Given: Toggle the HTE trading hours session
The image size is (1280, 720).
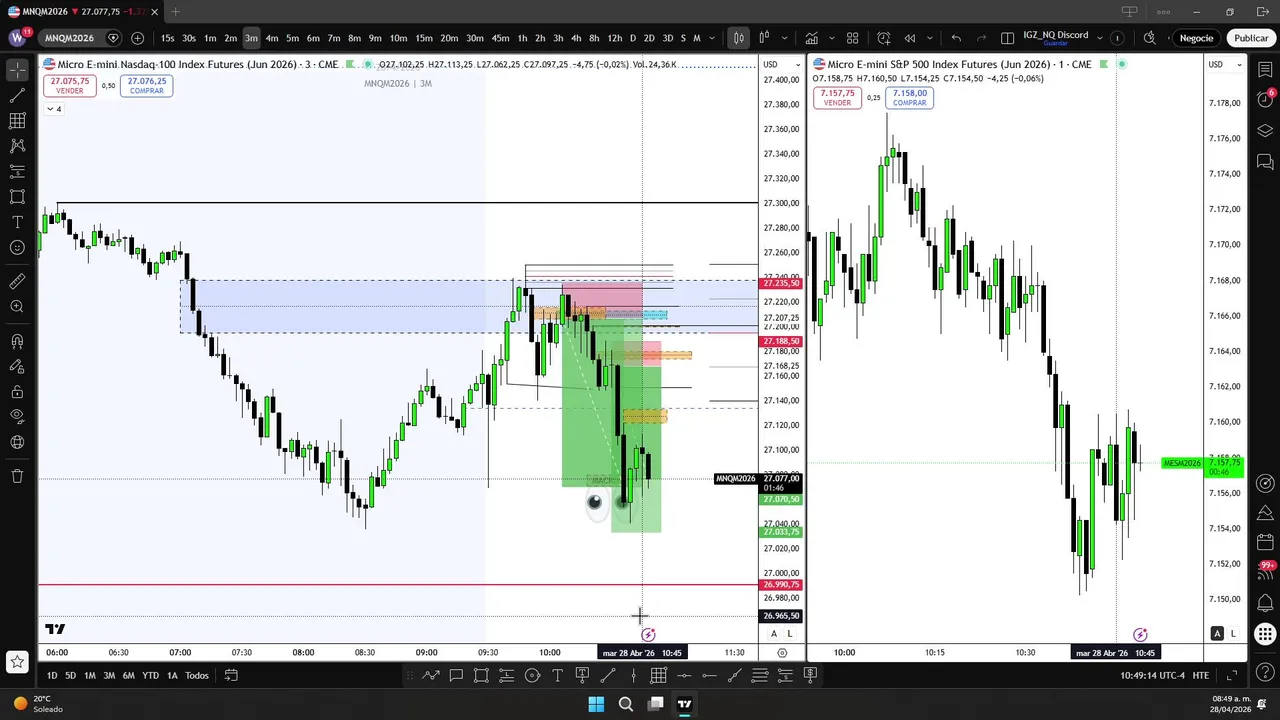Looking at the screenshot, I should [1201, 675].
